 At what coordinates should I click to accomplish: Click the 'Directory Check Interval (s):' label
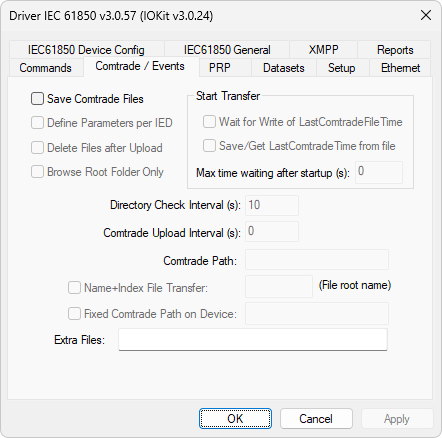coord(175,205)
